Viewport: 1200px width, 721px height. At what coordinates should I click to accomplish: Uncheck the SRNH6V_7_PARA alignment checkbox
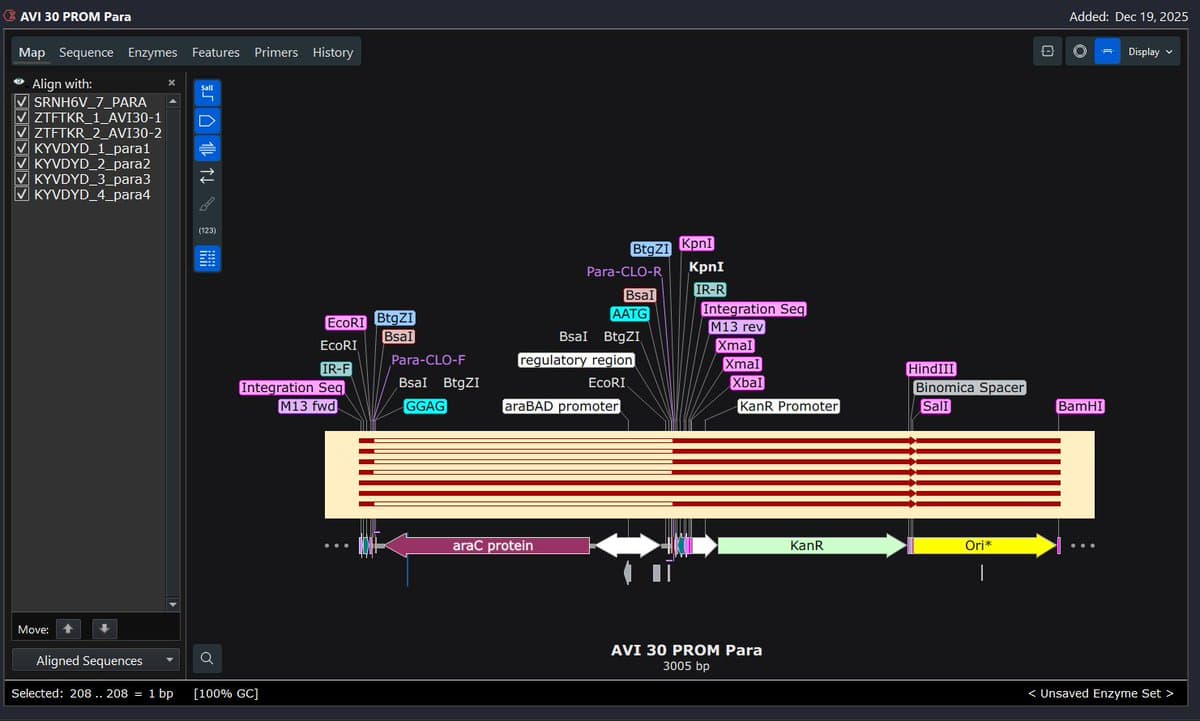[x=22, y=102]
